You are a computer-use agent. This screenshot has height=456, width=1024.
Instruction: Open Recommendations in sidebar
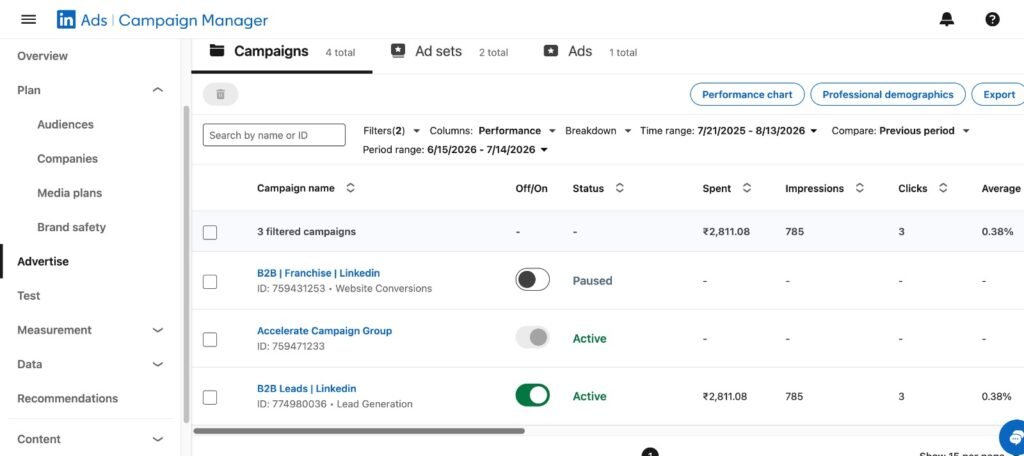tap(67, 399)
